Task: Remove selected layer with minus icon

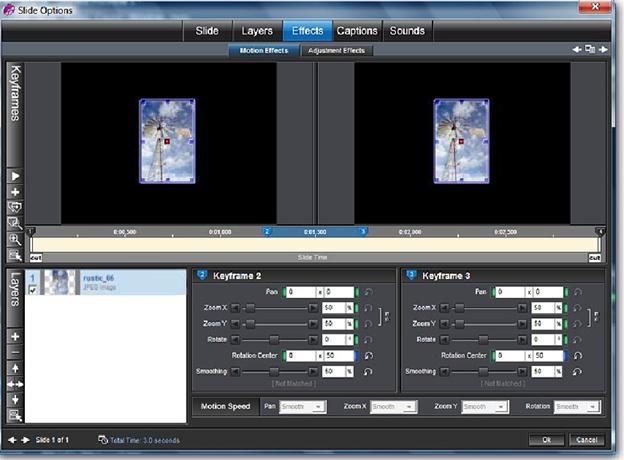Action: coord(15,353)
